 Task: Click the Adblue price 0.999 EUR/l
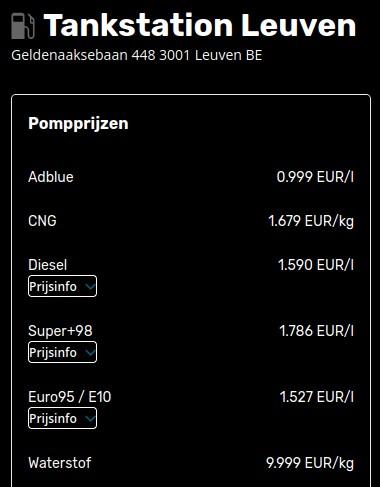tap(315, 177)
